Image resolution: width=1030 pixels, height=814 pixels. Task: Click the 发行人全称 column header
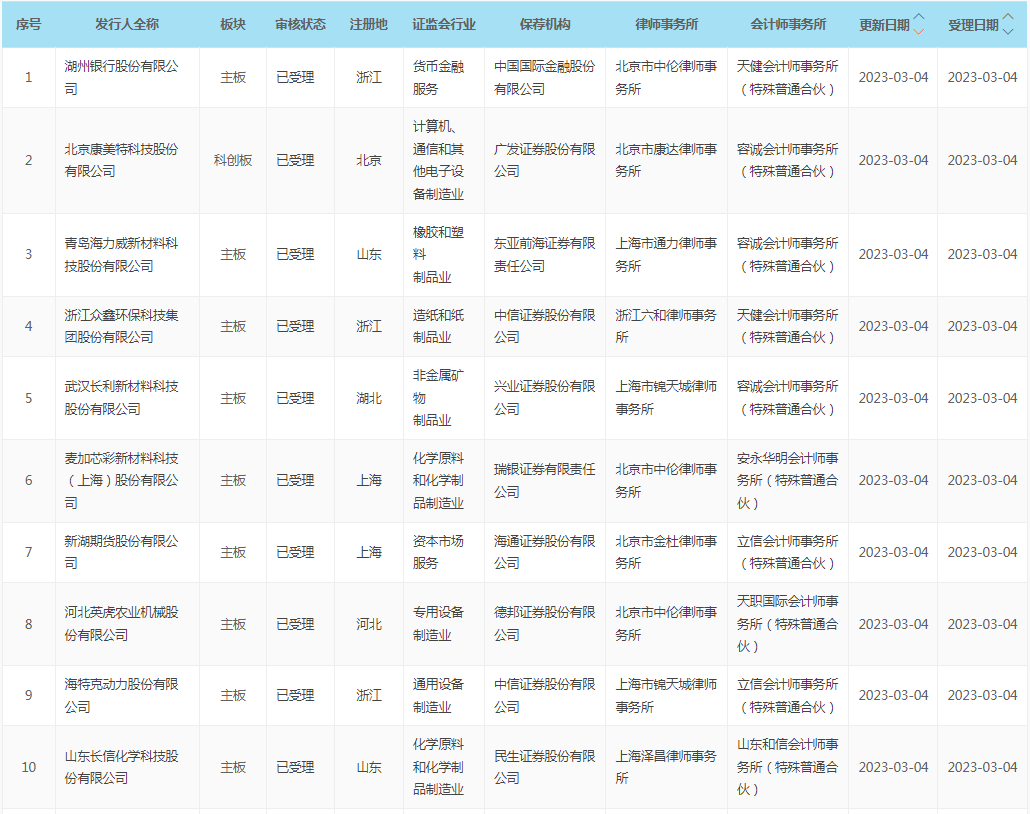127,24
